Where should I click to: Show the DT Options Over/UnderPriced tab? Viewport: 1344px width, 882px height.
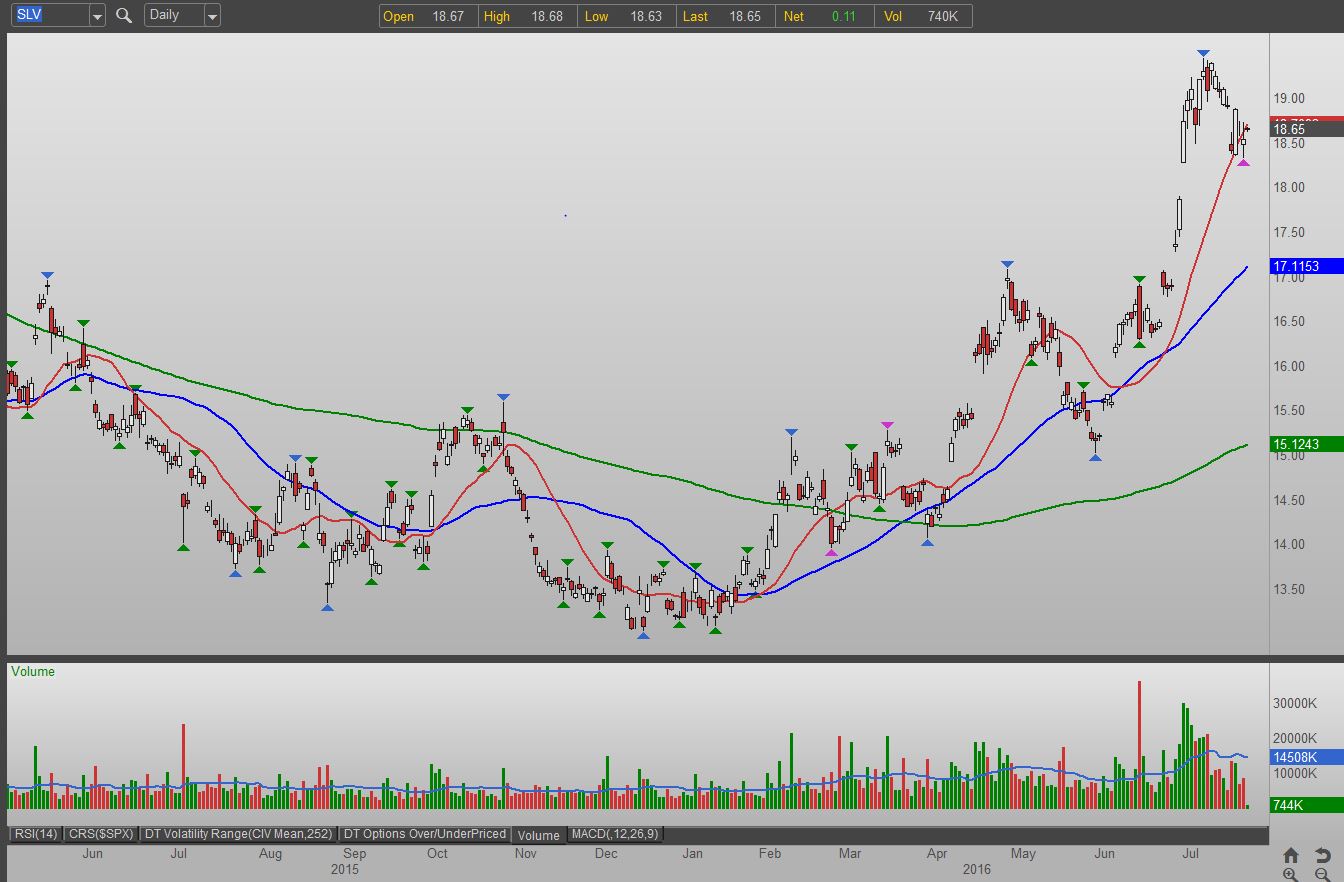point(424,834)
